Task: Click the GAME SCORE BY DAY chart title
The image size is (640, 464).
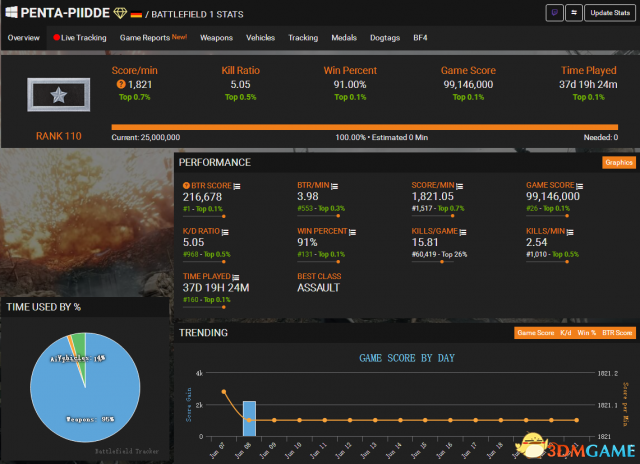Action: (x=407, y=358)
